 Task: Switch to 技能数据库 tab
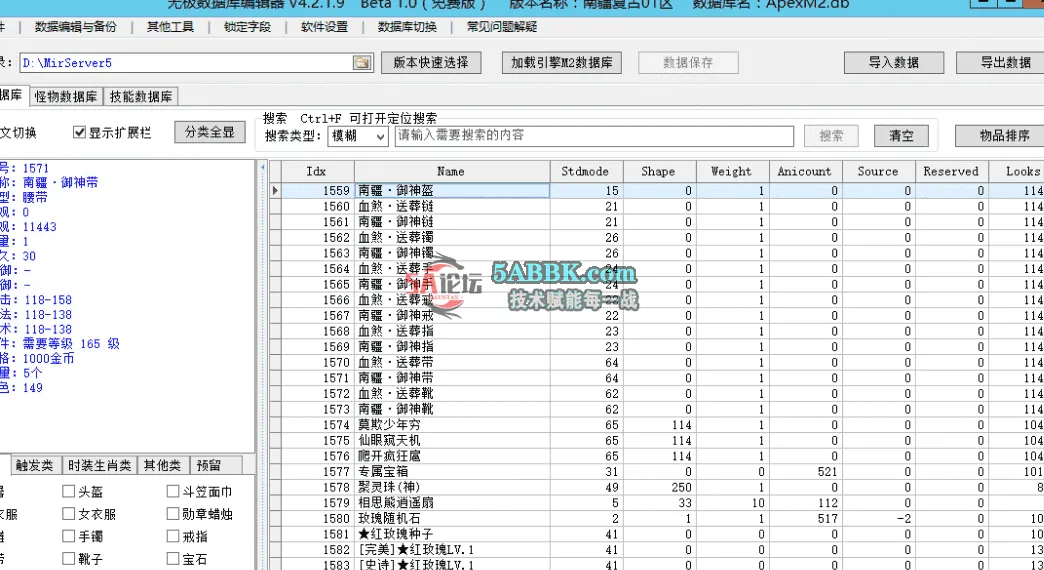point(141,97)
